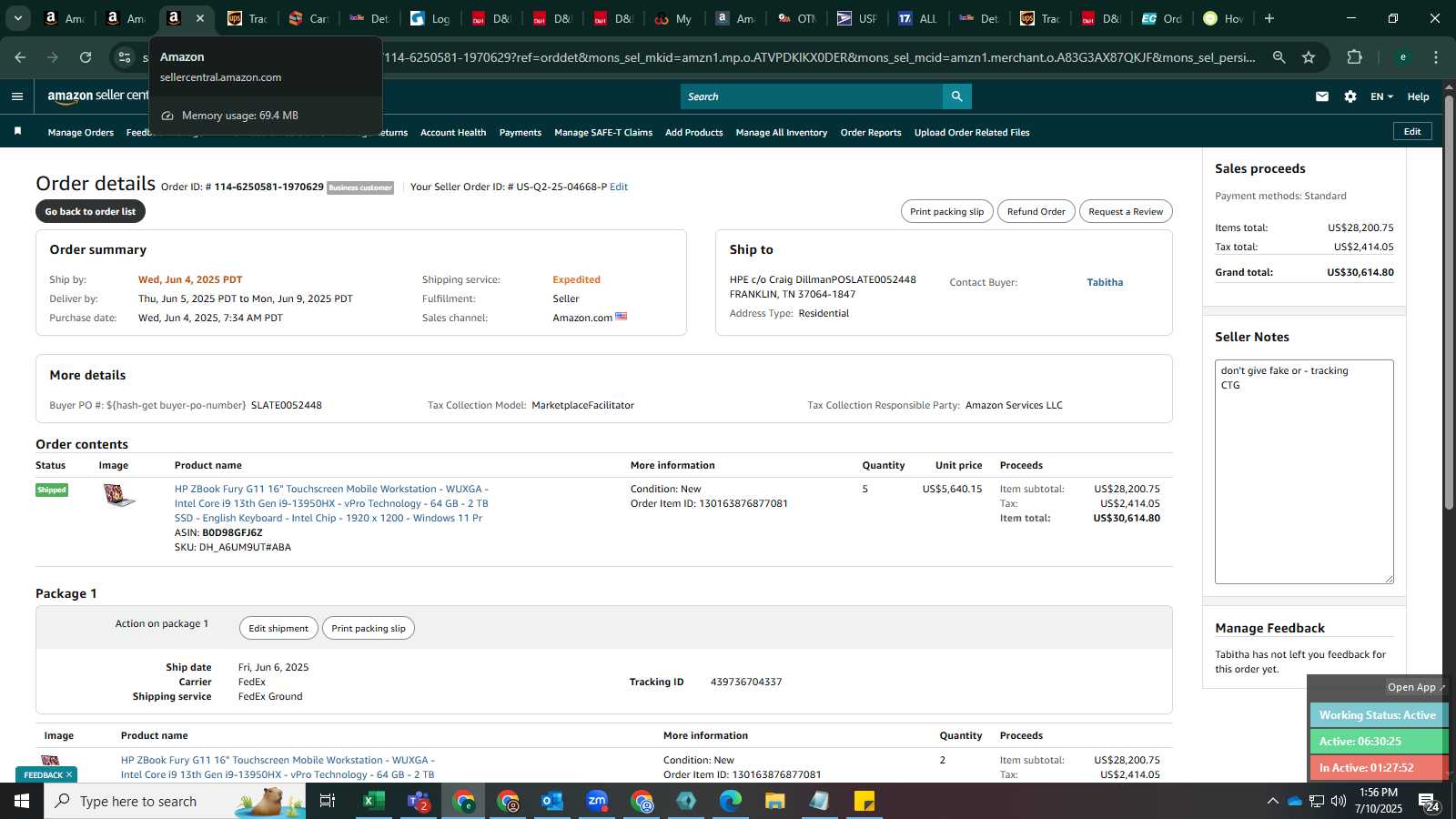Click the laptop product thumbnail
1456x819 pixels.
[x=118, y=496]
